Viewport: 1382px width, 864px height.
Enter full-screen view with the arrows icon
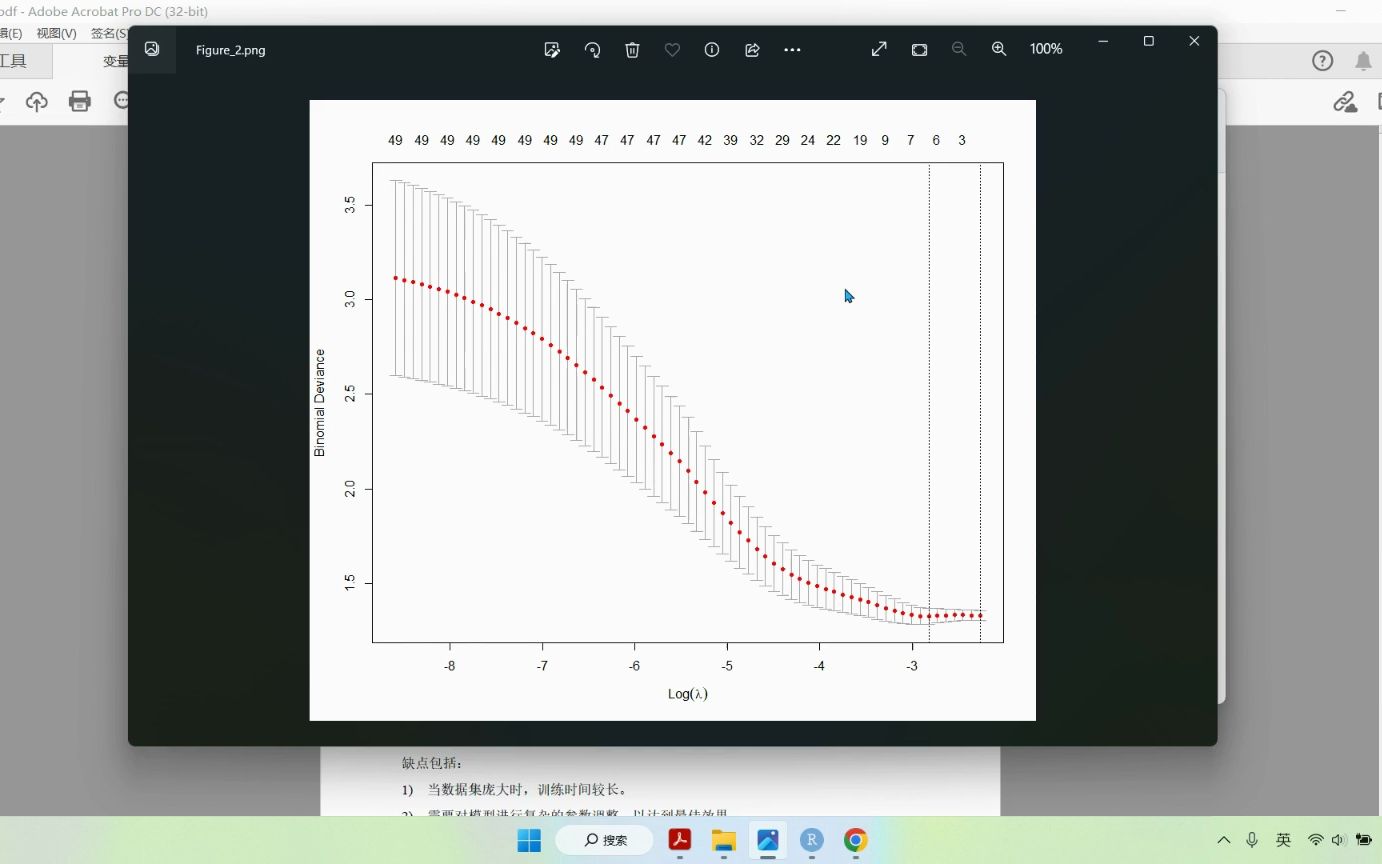pyautogui.click(x=879, y=49)
